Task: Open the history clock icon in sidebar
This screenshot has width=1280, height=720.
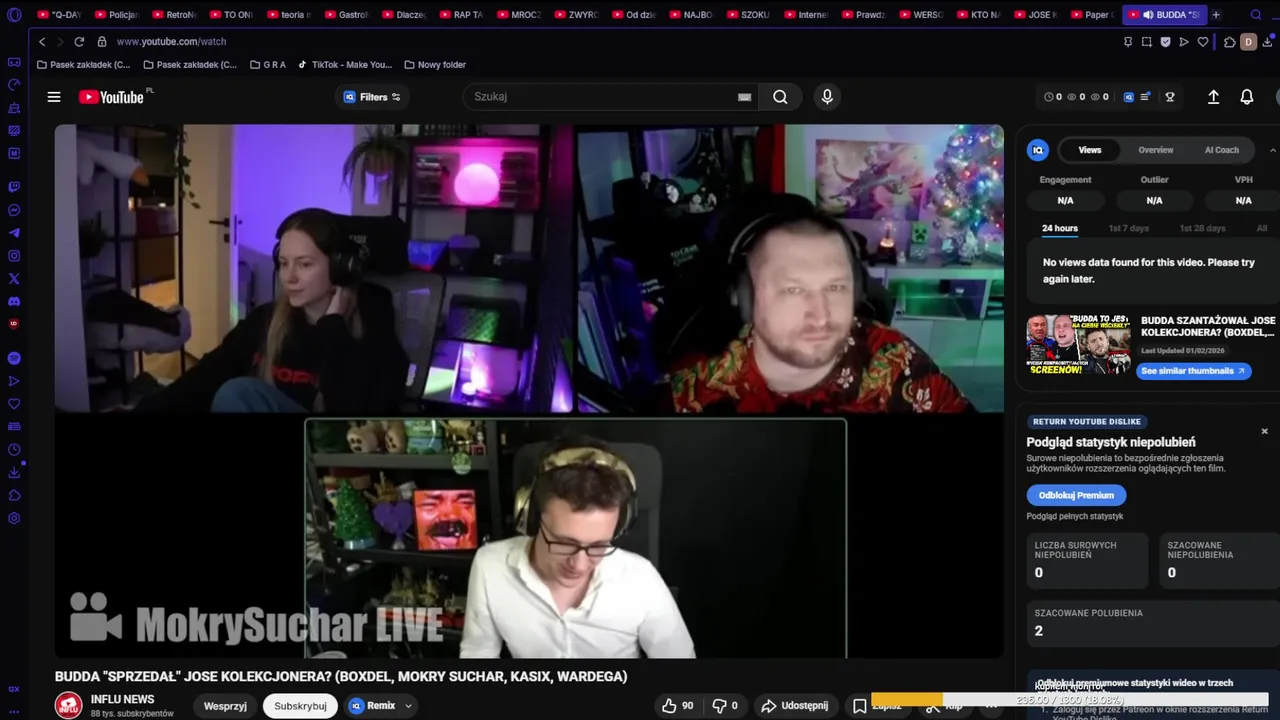Action: [x=14, y=450]
